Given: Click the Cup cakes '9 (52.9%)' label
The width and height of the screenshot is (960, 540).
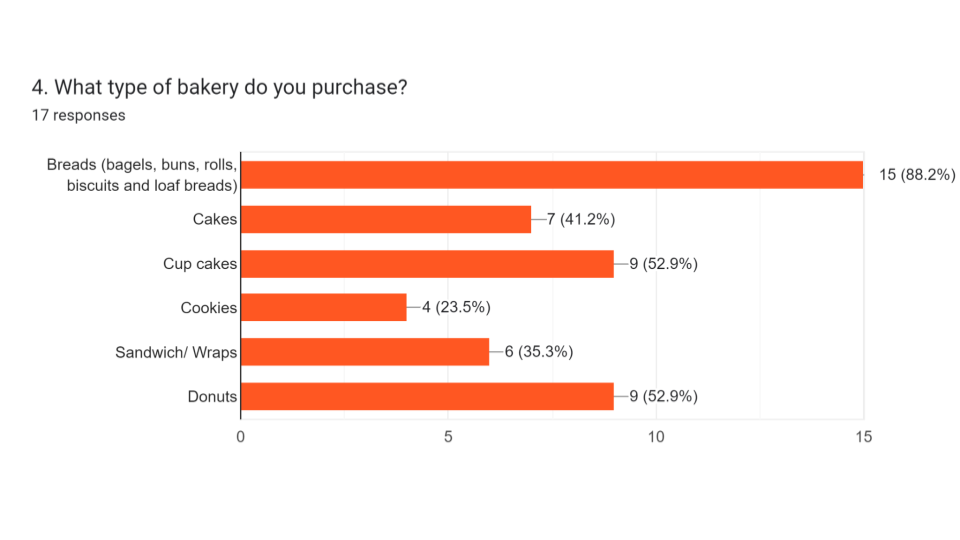Looking at the screenshot, I should point(664,264).
